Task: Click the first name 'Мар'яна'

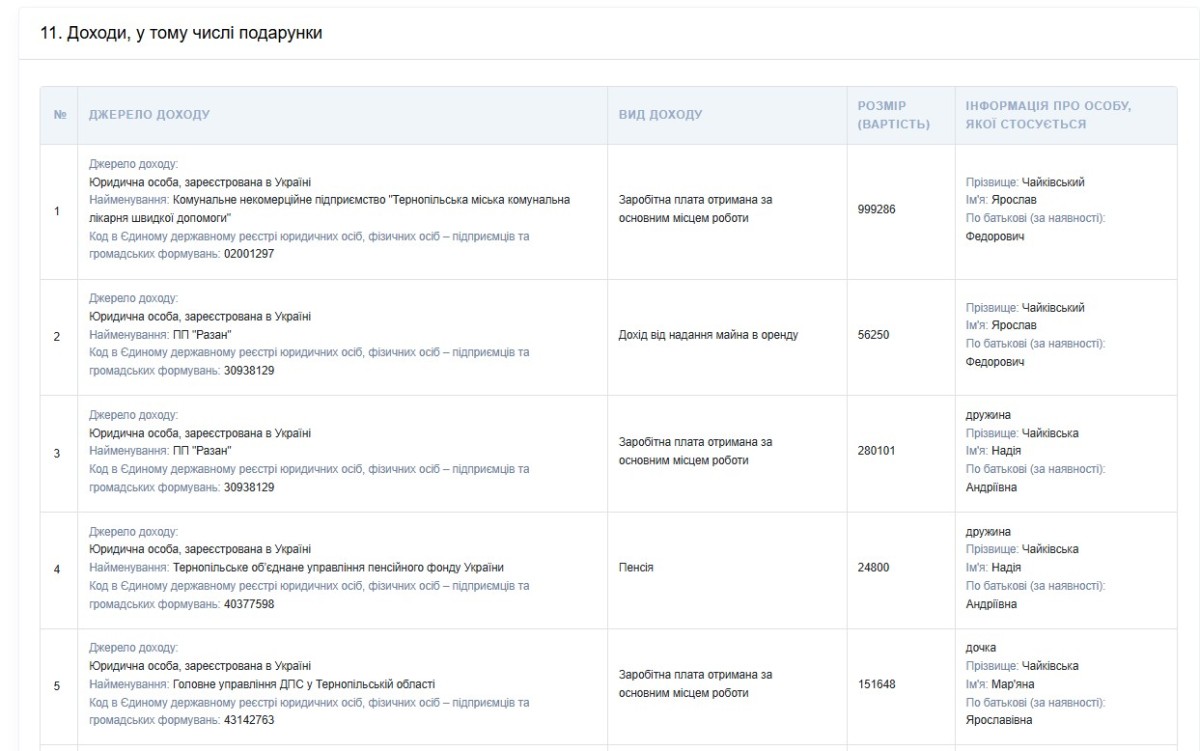Action: pos(1011,684)
